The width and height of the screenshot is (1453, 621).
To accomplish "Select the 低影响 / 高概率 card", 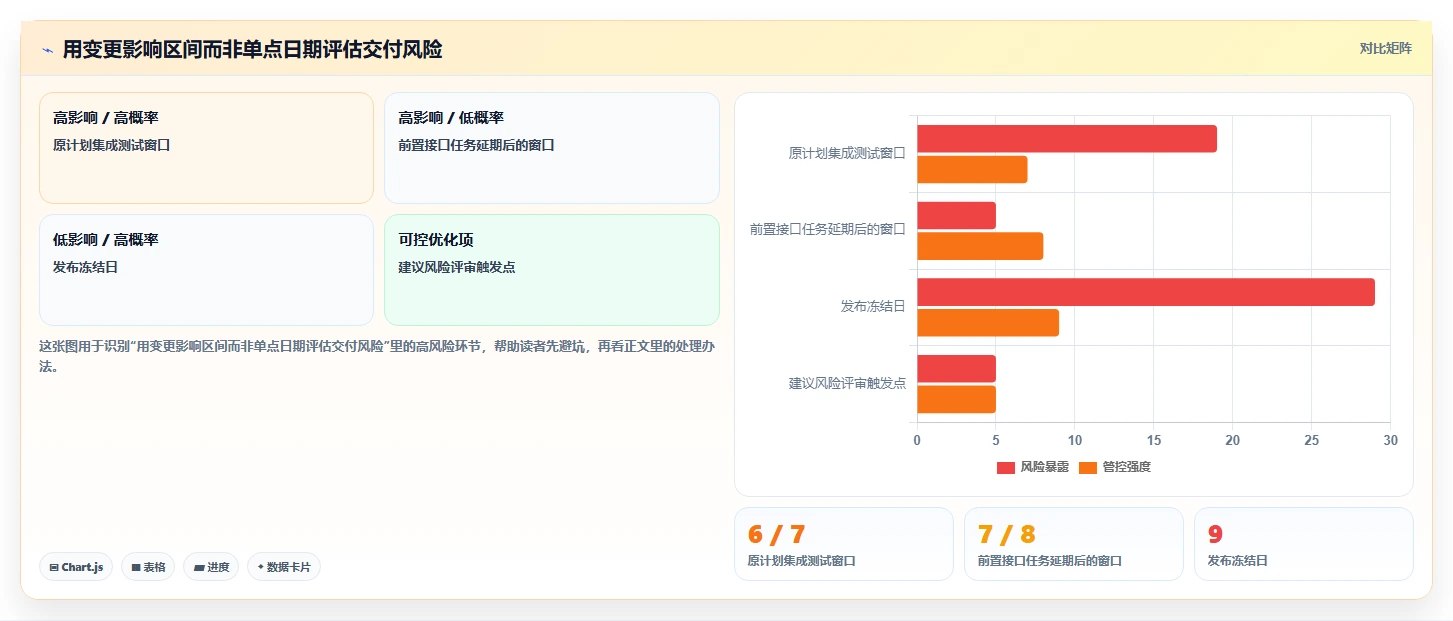I will coord(206,270).
